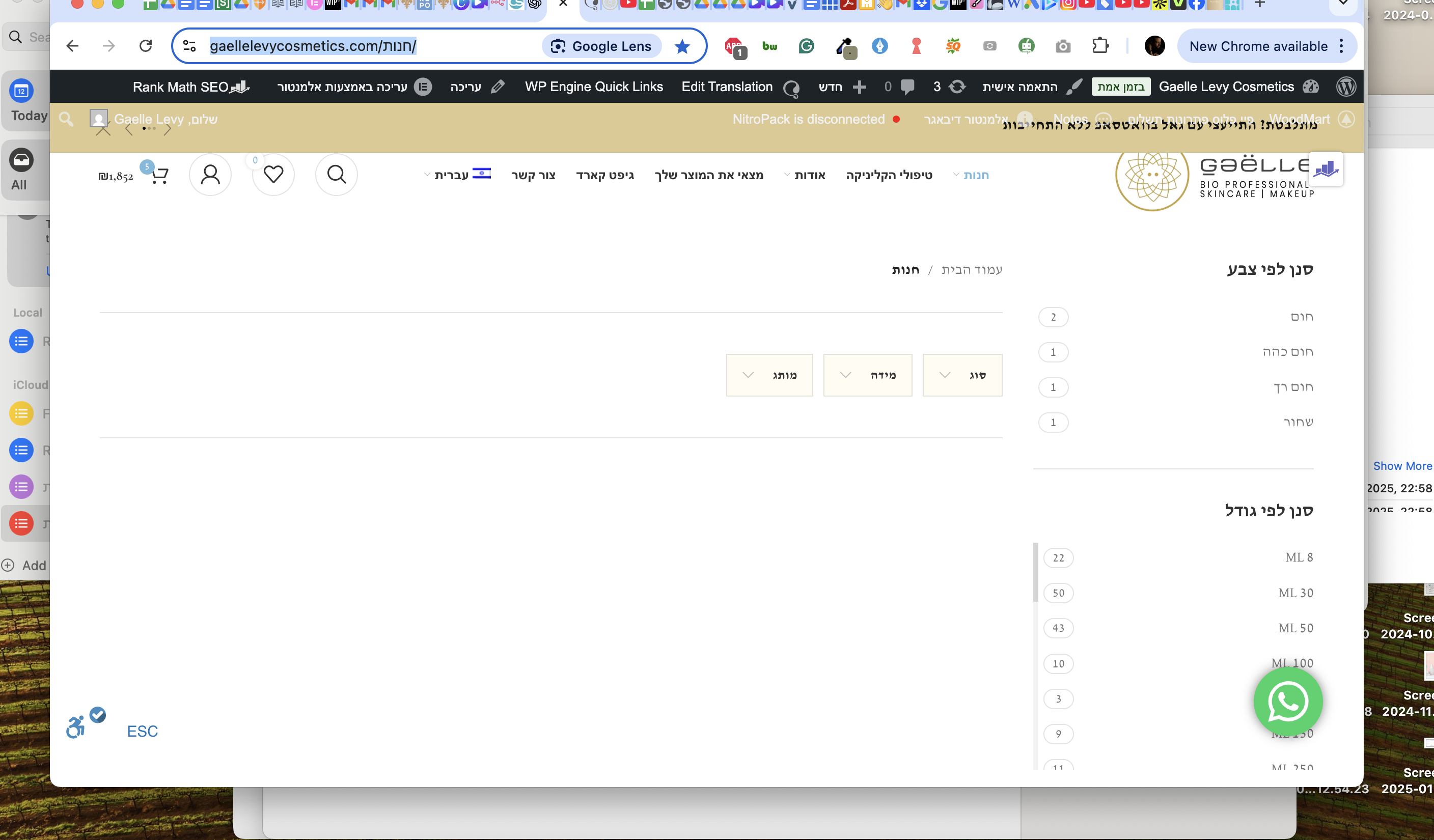The image size is (1434, 840).
Task: Open shopping cart icon with 5 items
Action: point(159,175)
